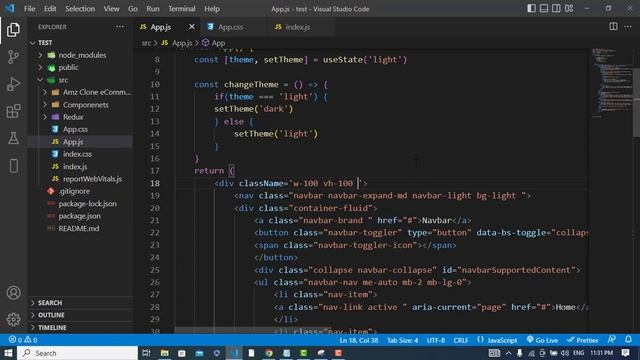Expand the Componenets folder

(80, 105)
